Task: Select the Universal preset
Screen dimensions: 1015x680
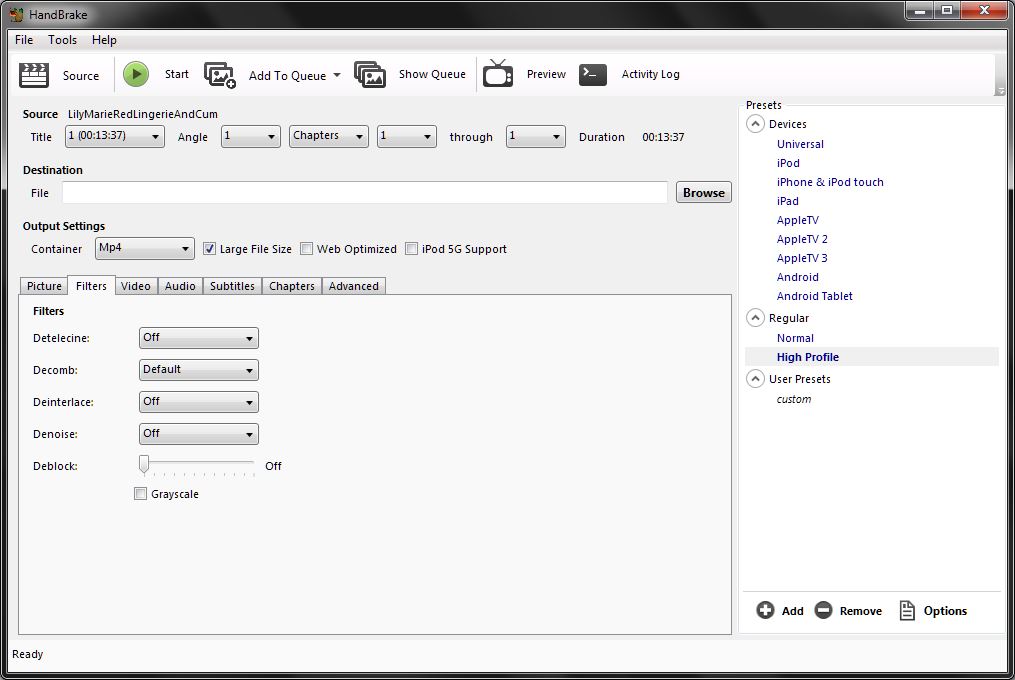Action: [x=800, y=144]
